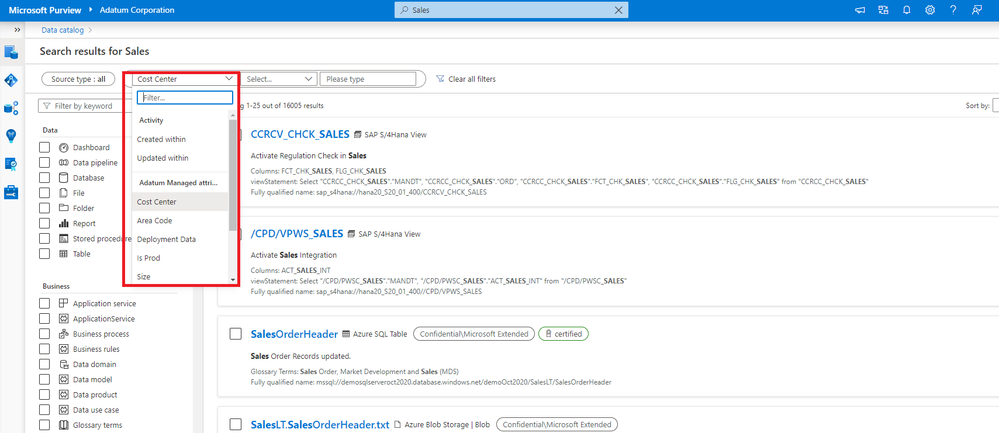Open the Management briefcase sidebar icon

click(11, 192)
